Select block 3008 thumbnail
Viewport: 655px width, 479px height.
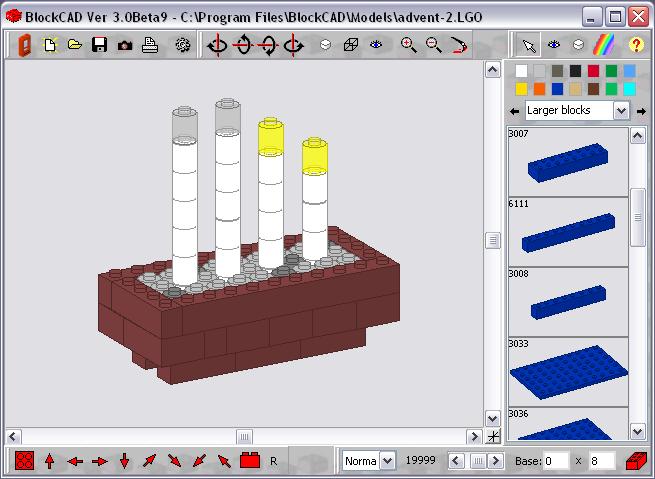coord(568,302)
